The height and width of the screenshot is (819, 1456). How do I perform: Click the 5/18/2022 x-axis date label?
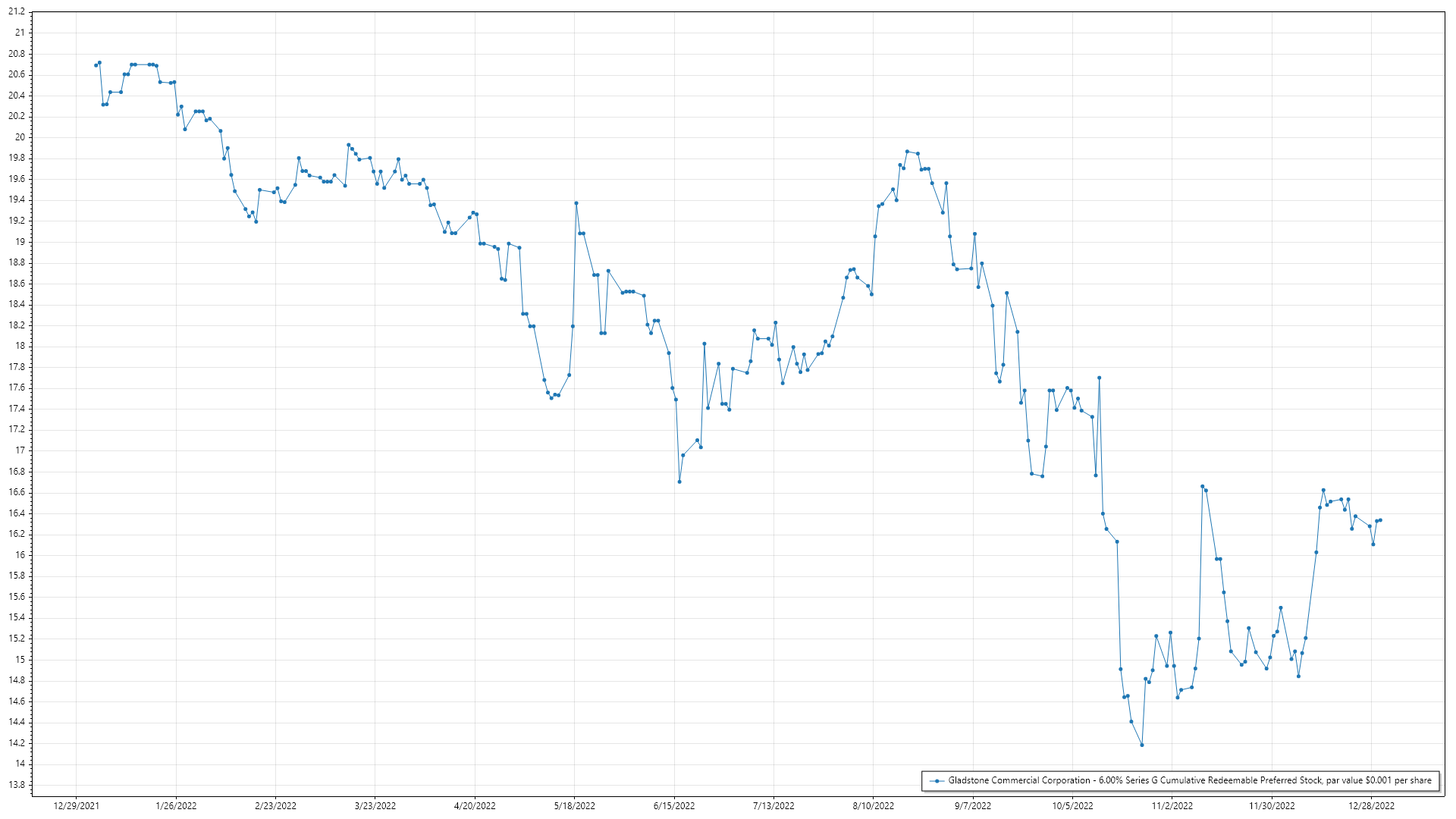[574, 806]
